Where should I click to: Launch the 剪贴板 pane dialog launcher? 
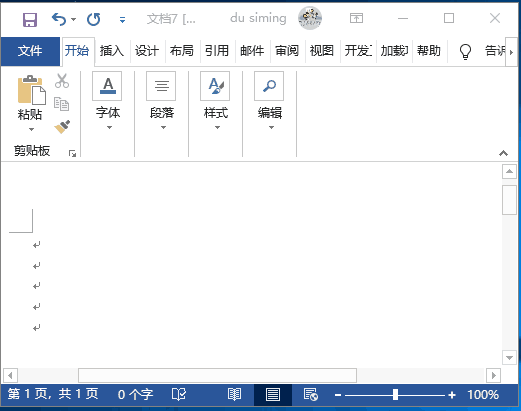(72, 153)
